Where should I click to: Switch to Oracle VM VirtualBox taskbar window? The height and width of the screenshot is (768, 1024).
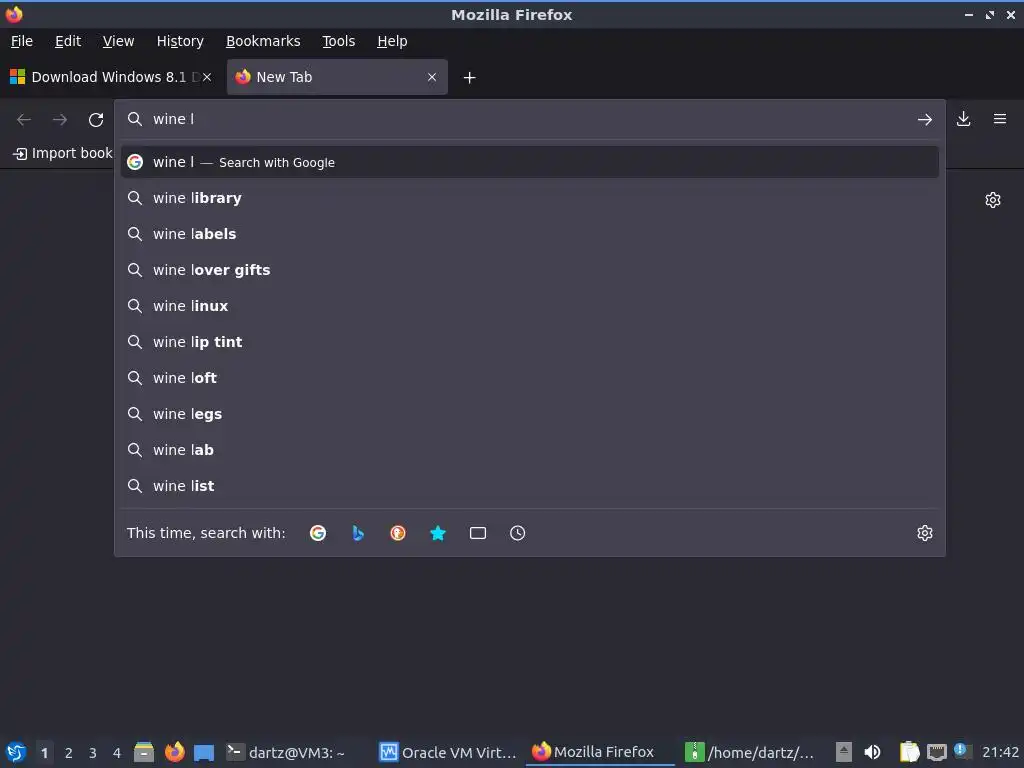pyautogui.click(x=449, y=752)
